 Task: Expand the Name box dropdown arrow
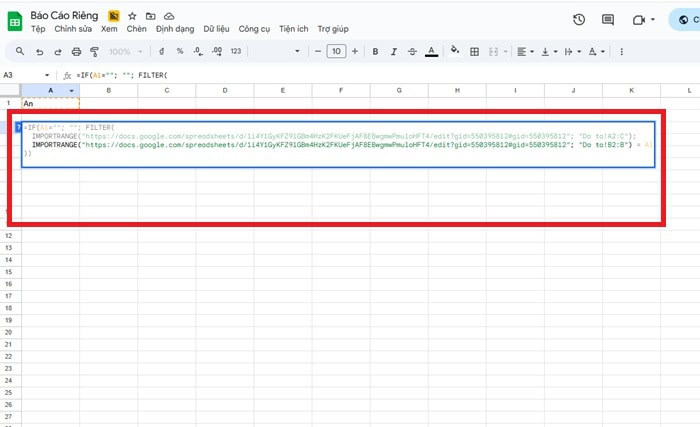point(46,75)
